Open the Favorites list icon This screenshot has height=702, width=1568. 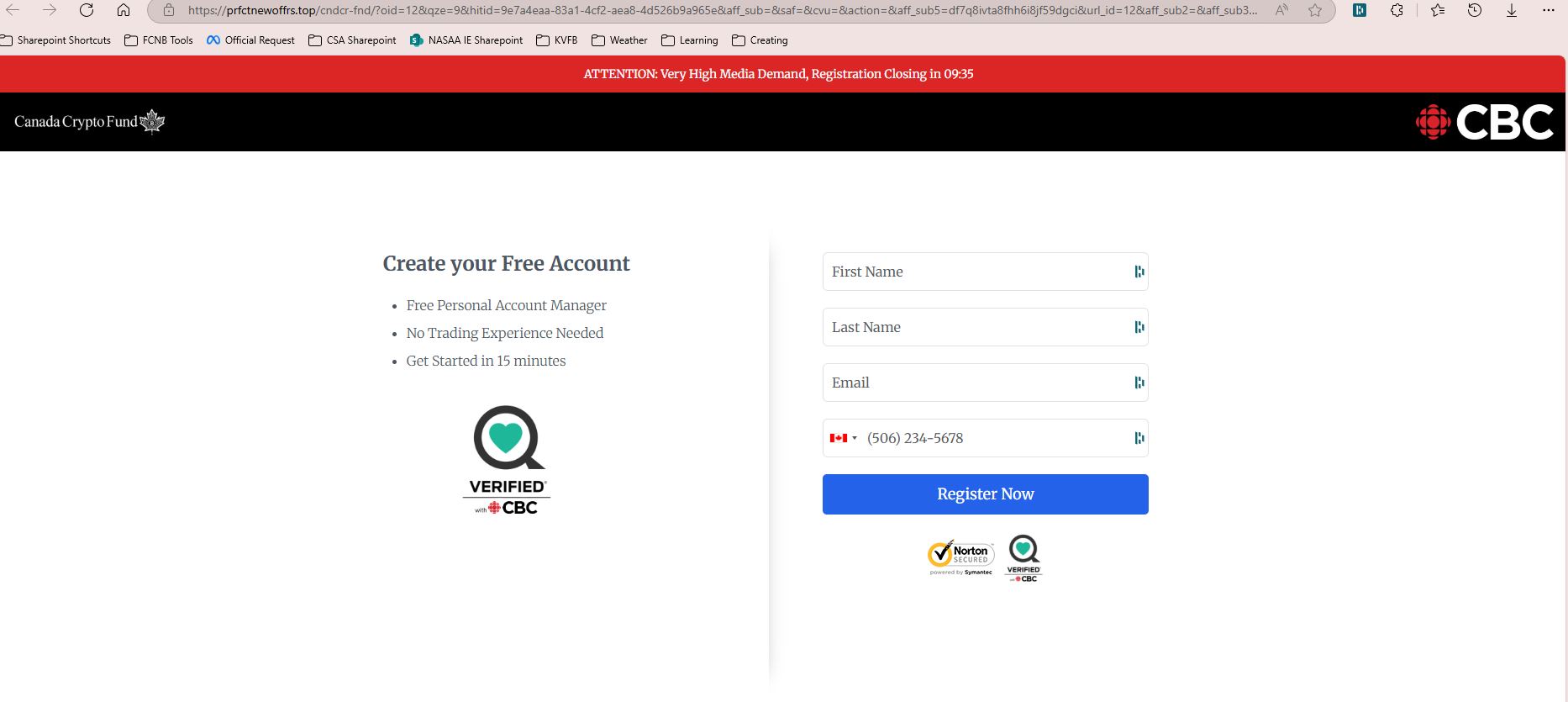(1438, 10)
